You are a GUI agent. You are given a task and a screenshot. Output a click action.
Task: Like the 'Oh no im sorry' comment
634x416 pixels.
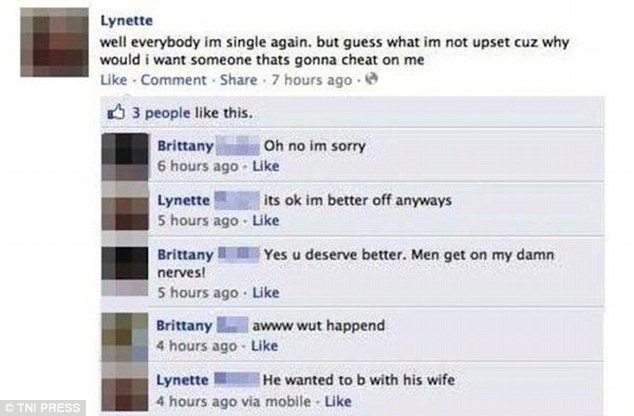click(266, 166)
